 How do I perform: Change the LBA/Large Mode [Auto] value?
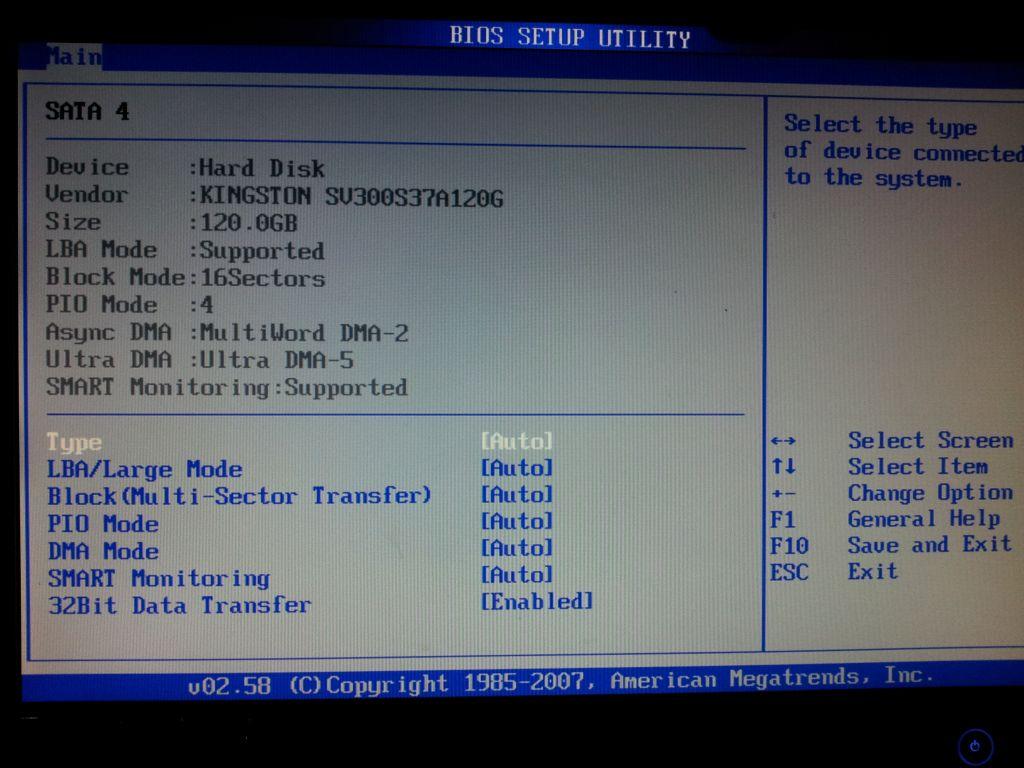517,468
